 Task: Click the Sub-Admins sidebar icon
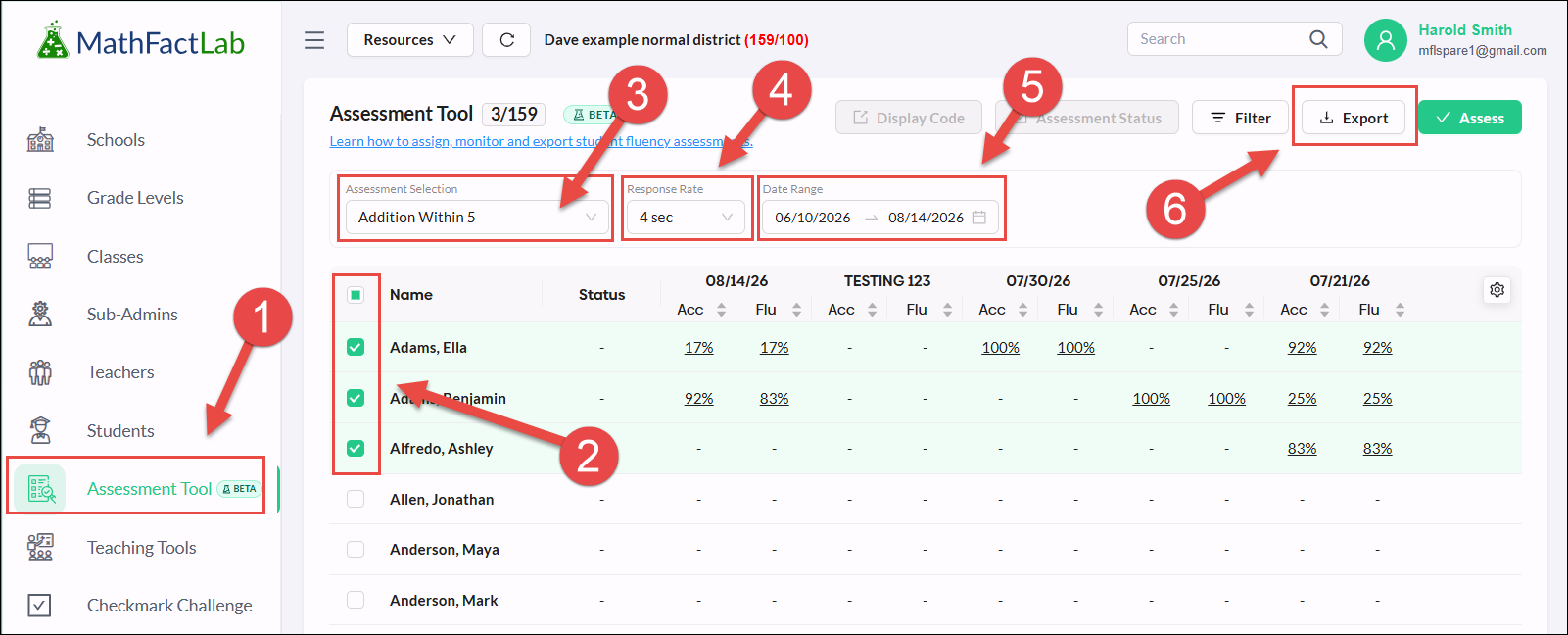point(40,315)
